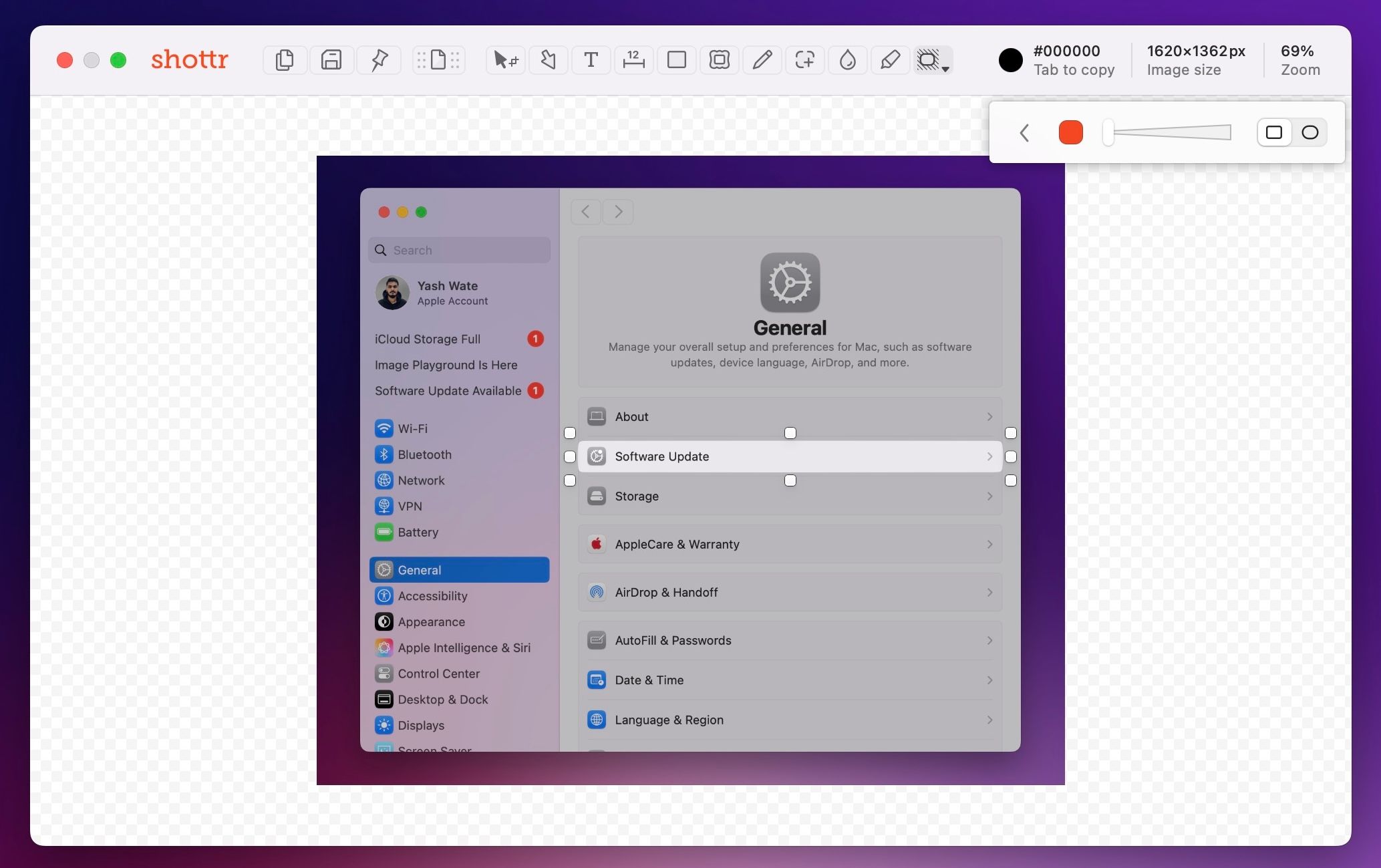
Task: Pin the screenshot with pushpin icon
Action: click(x=379, y=60)
